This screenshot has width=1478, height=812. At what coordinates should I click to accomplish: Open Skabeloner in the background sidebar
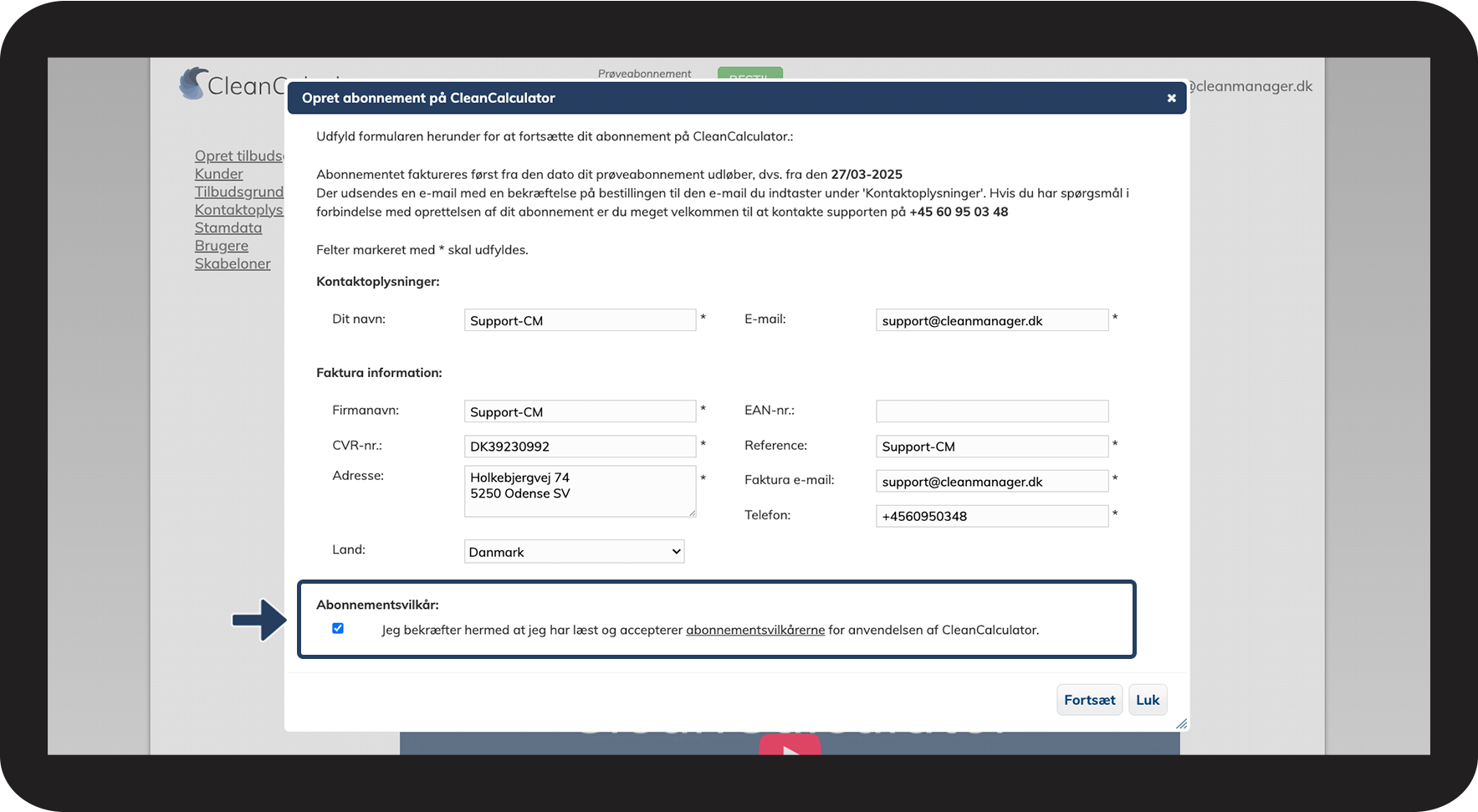click(233, 263)
